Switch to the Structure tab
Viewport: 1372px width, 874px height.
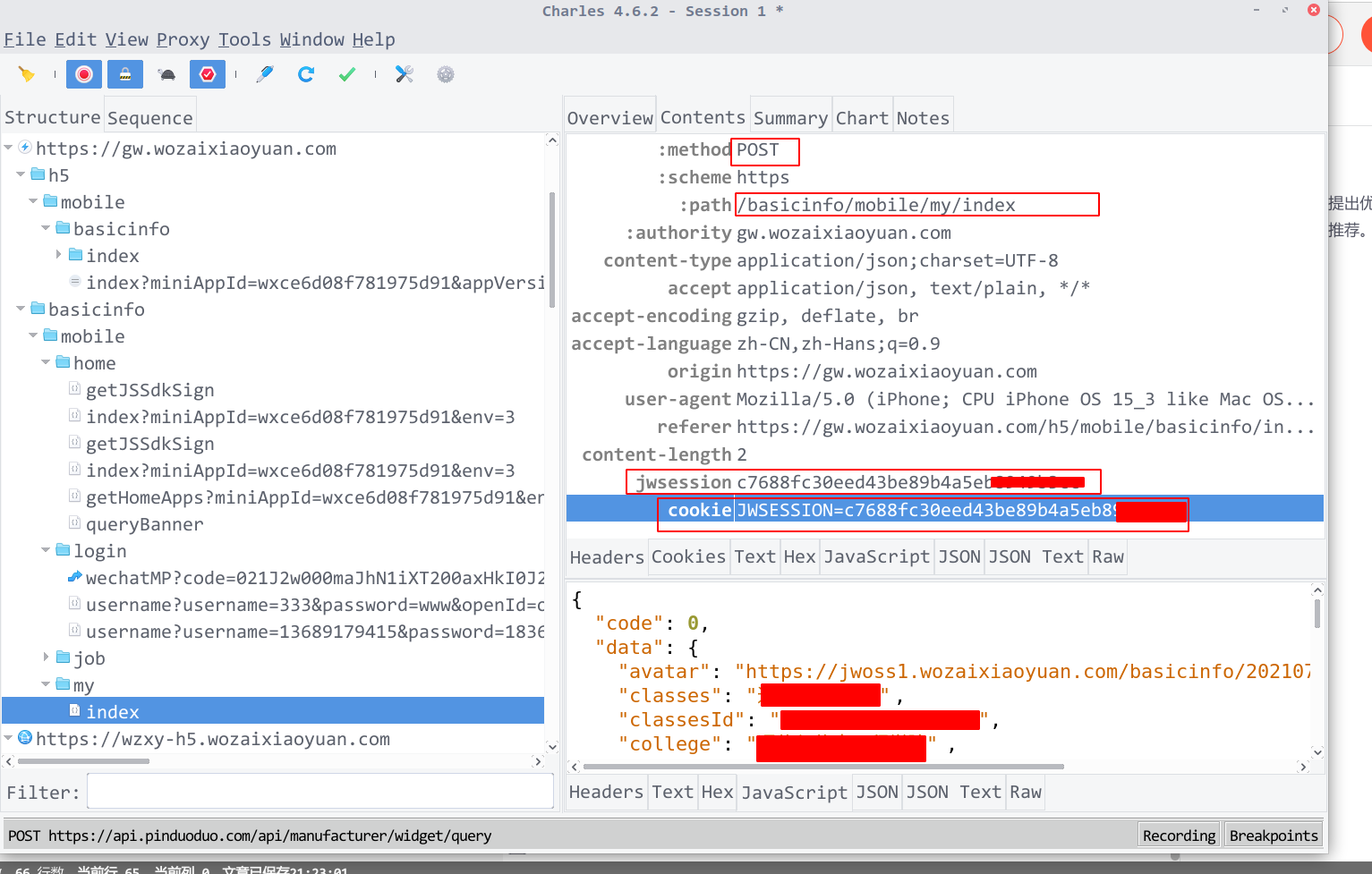click(x=53, y=117)
